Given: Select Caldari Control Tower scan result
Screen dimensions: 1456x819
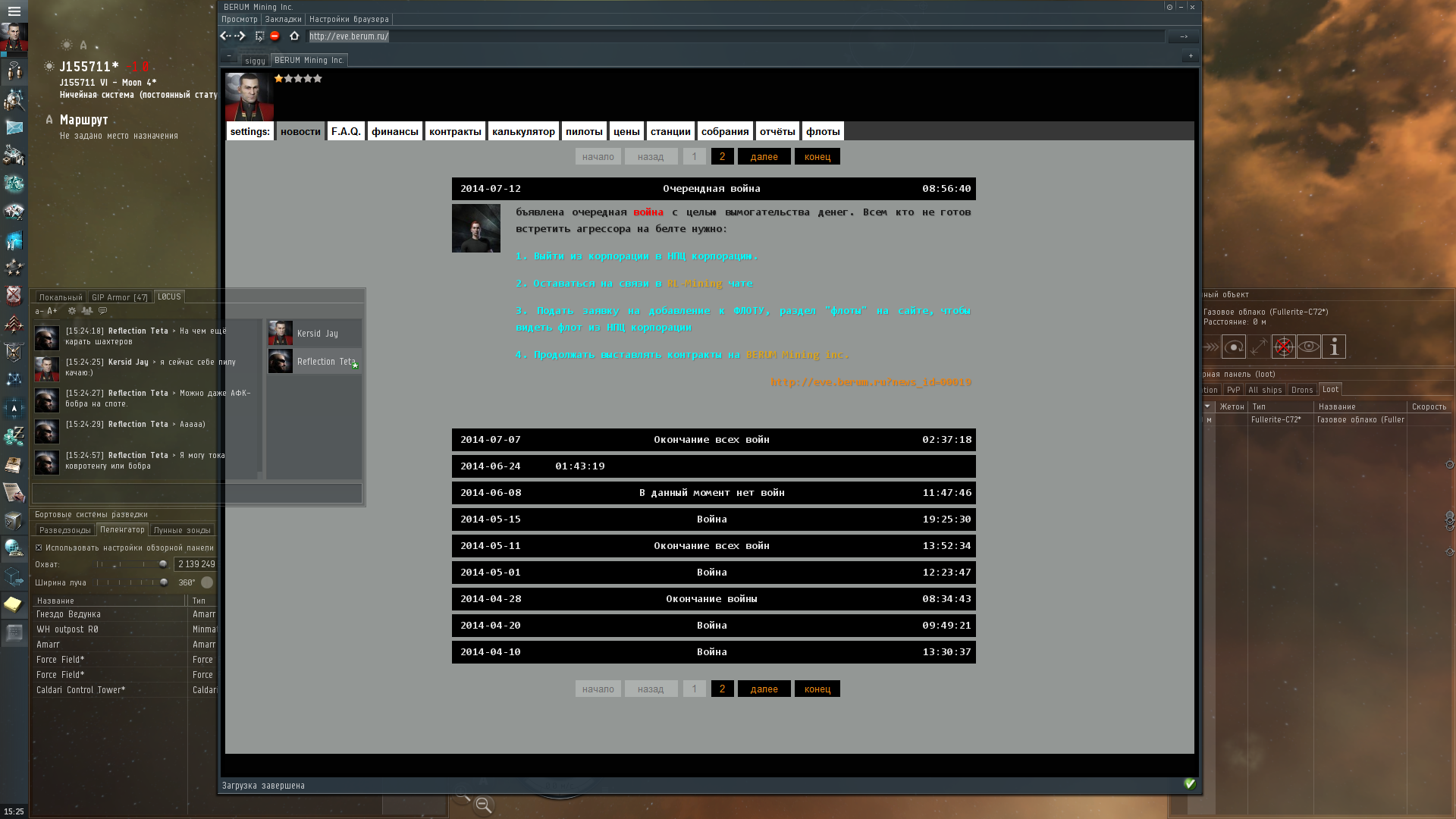Looking at the screenshot, I should (125, 690).
